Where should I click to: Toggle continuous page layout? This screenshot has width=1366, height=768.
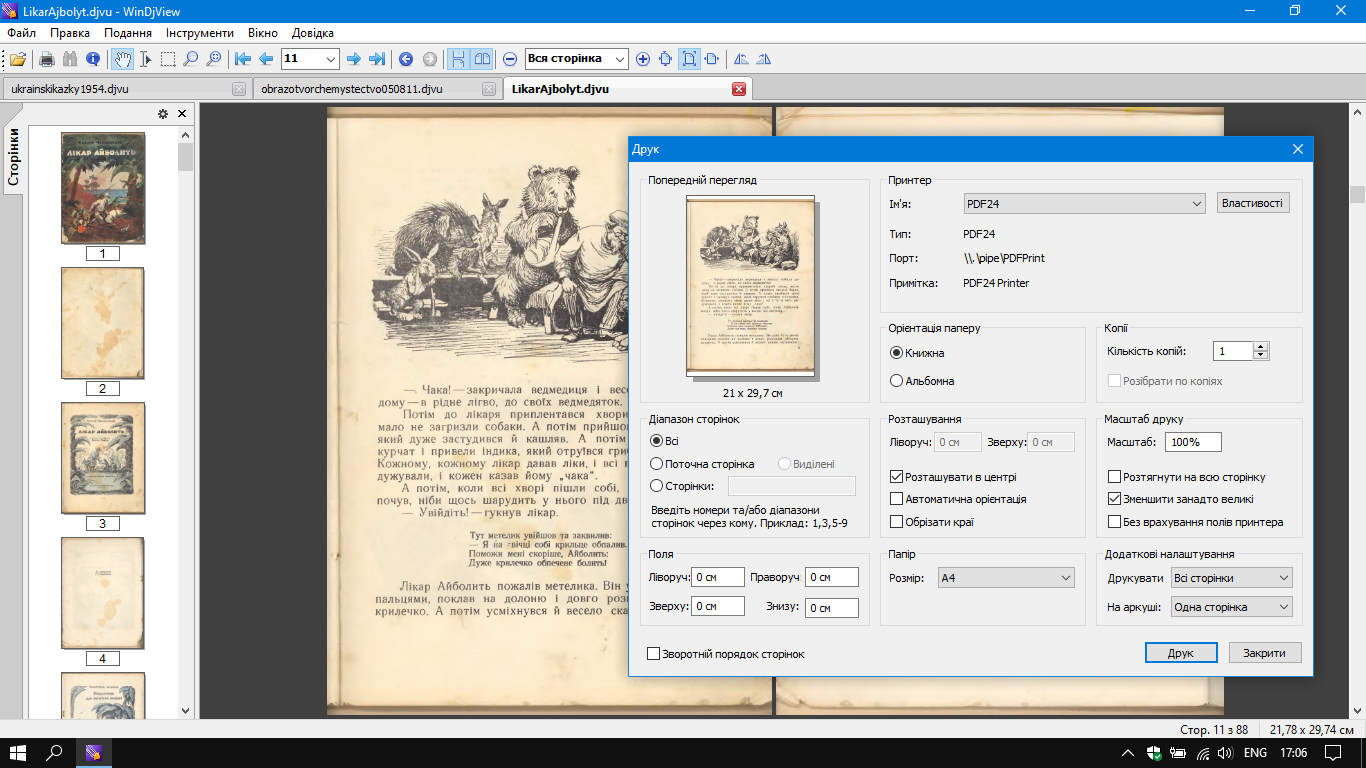point(459,59)
